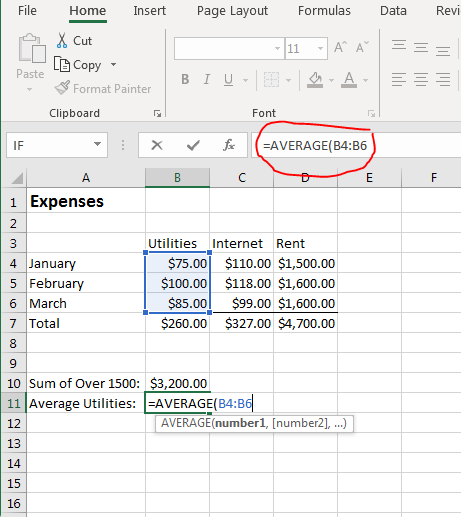Apply the Fill Color bucket
The height and width of the screenshot is (517, 461).
coord(315,80)
